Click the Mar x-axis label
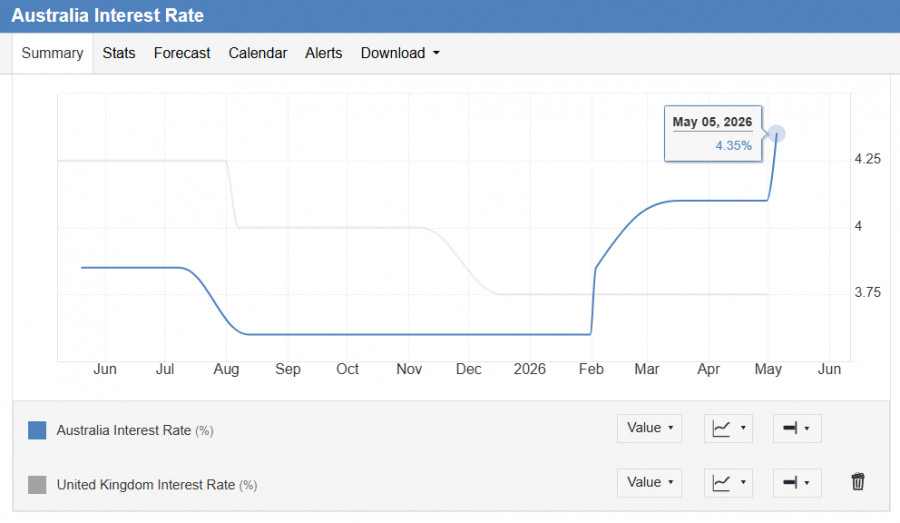 (647, 369)
